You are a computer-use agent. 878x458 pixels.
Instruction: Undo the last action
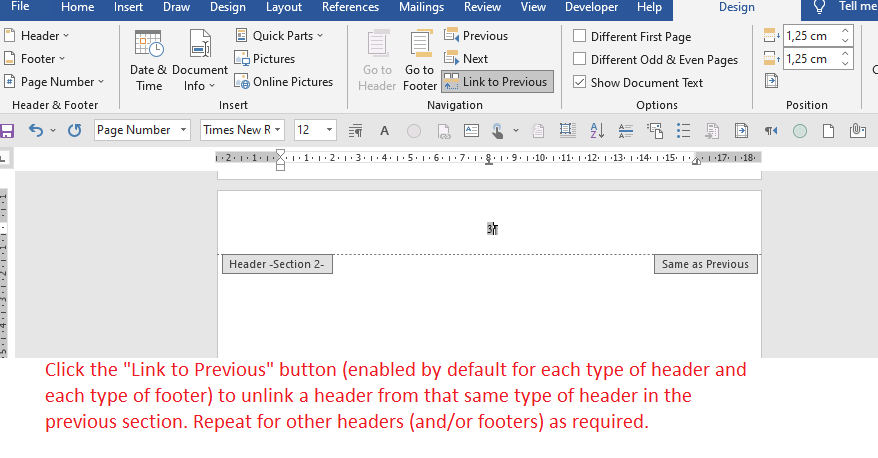[x=36, y=130]
